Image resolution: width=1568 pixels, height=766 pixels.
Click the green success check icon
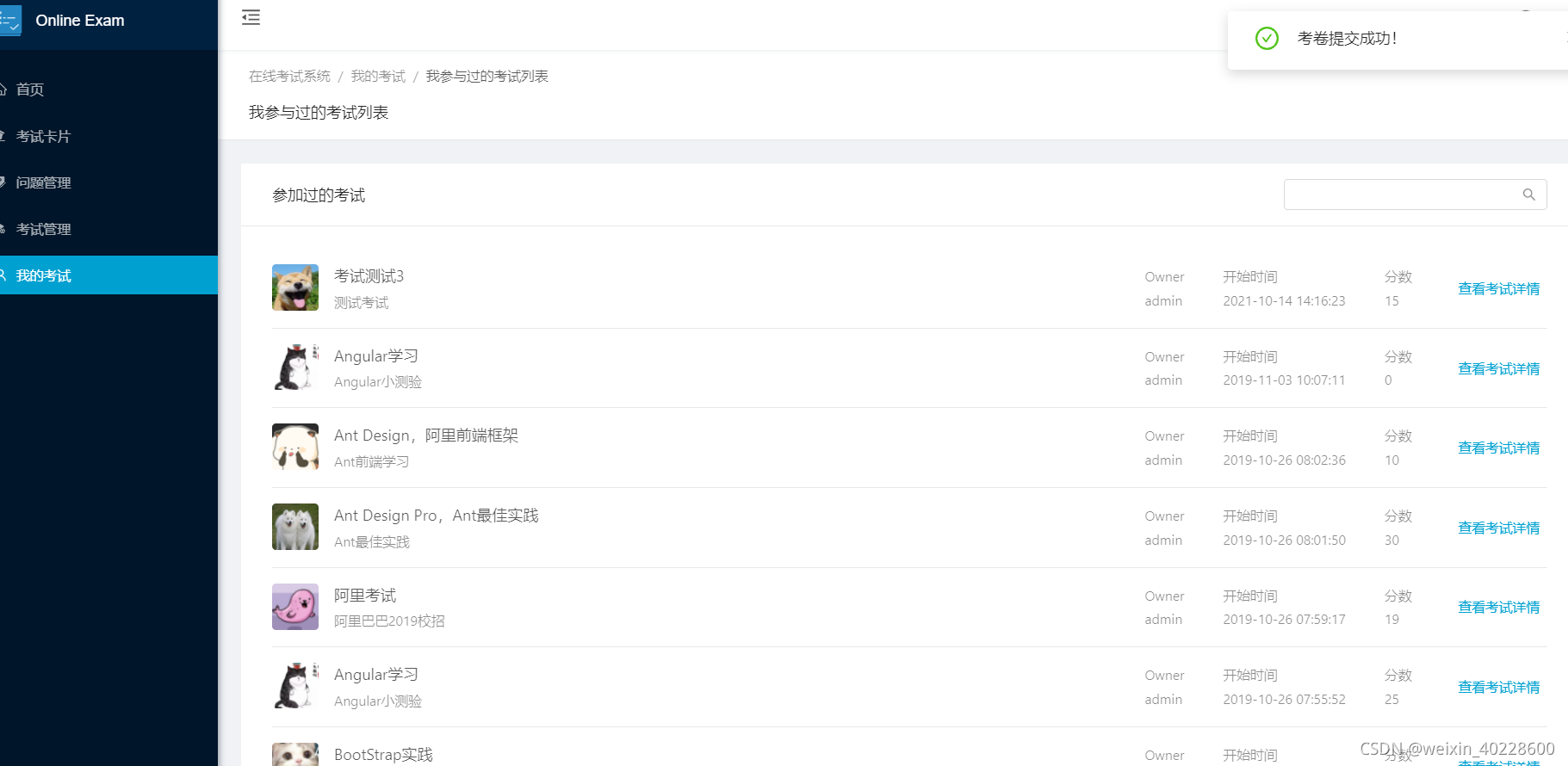[1267, 38]
